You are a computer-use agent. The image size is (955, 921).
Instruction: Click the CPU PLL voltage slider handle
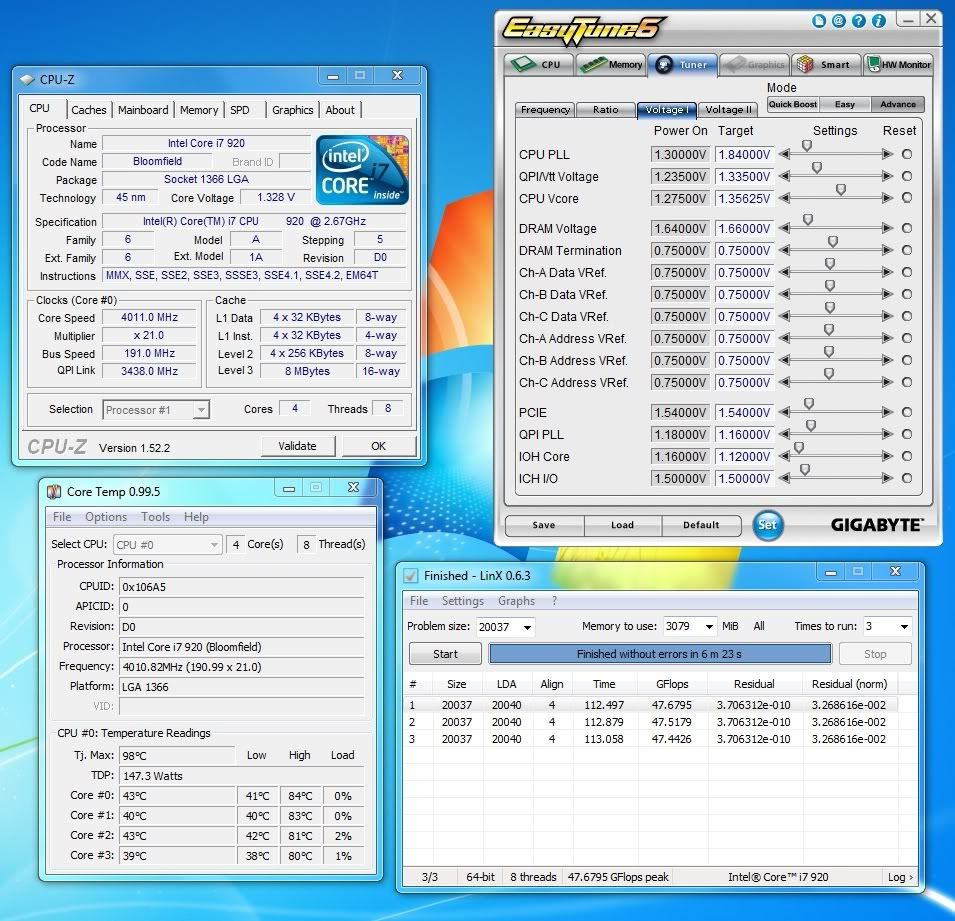(x=807, y=146)
